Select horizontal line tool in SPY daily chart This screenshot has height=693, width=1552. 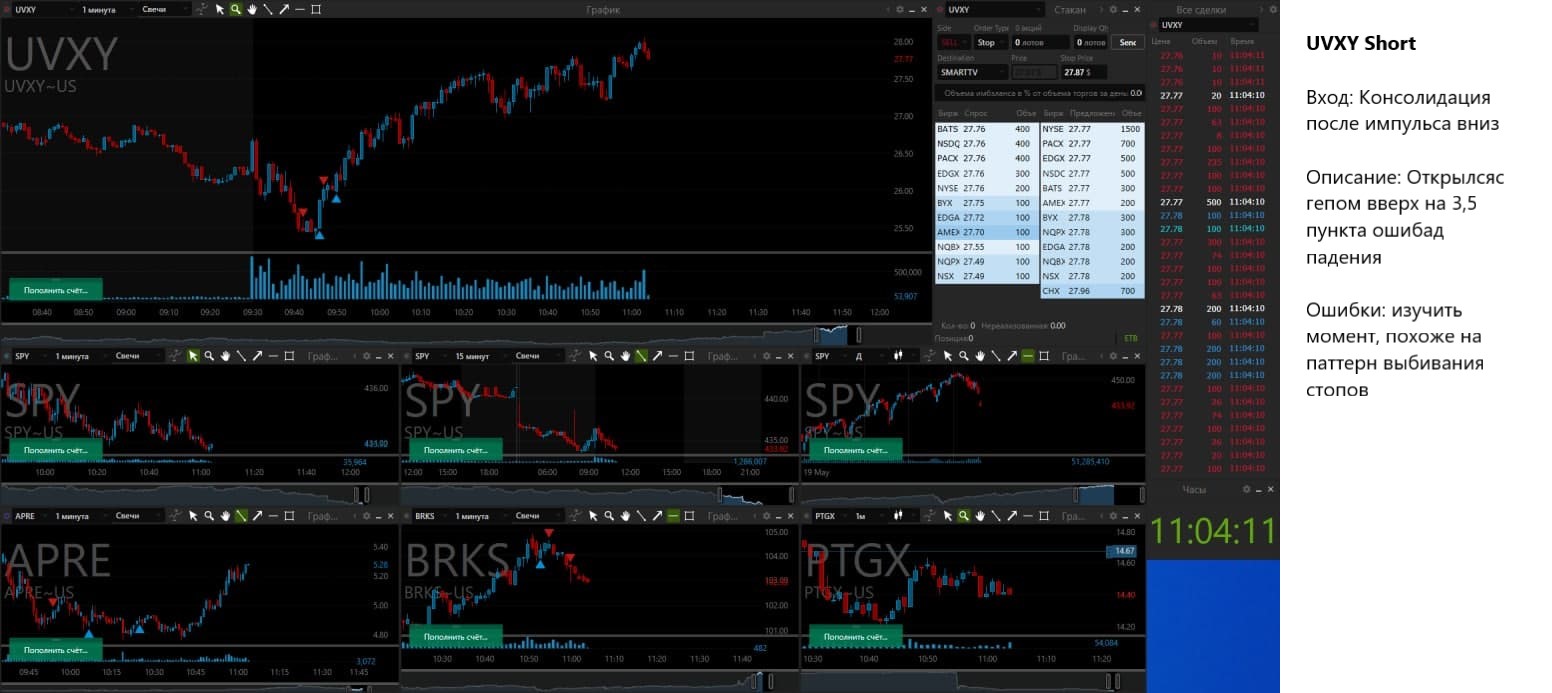[x=1028, y=355]
